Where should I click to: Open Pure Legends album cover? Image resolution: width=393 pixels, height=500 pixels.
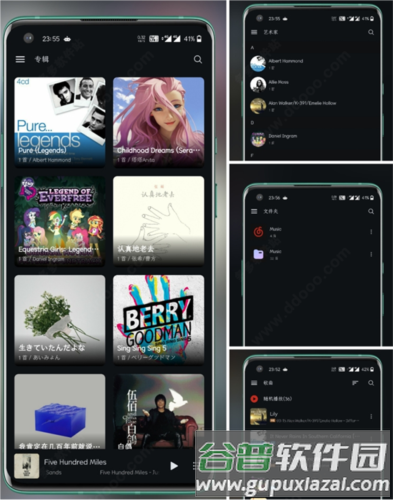pos(60,121)
